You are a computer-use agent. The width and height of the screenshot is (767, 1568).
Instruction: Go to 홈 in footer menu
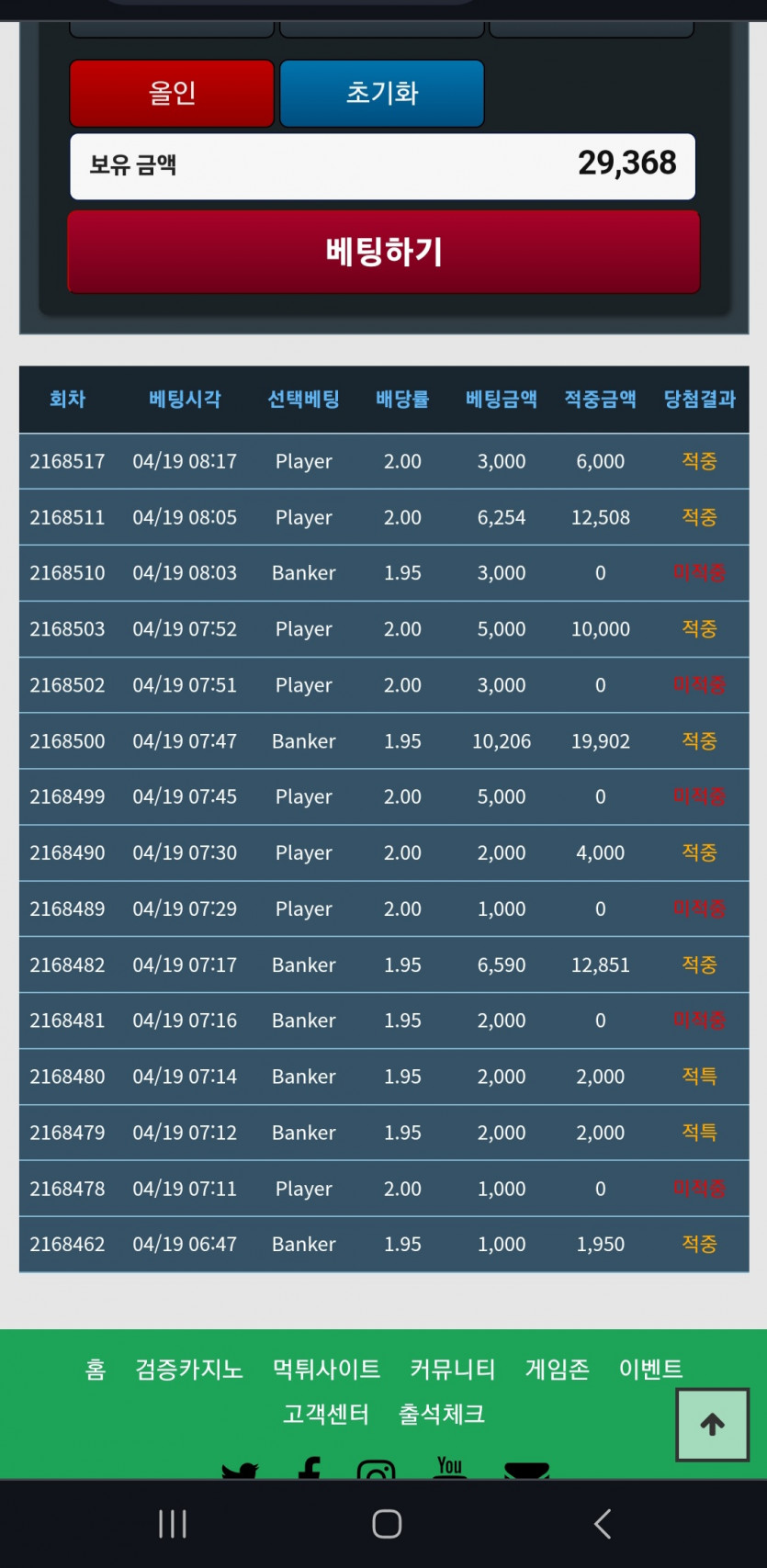click(x=96, y=1370)
